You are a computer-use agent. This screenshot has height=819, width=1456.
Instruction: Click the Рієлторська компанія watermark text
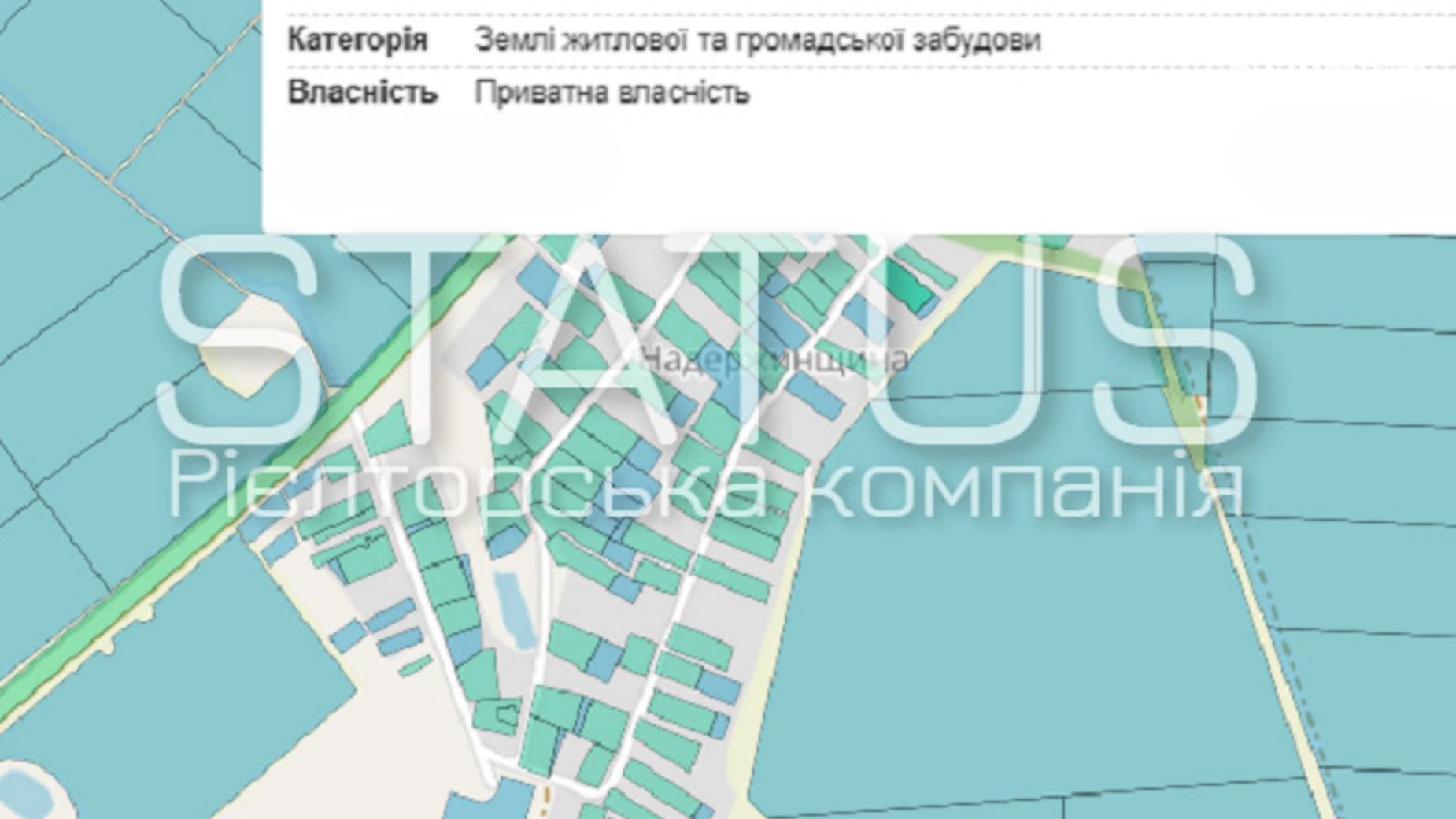pos(704,488)
